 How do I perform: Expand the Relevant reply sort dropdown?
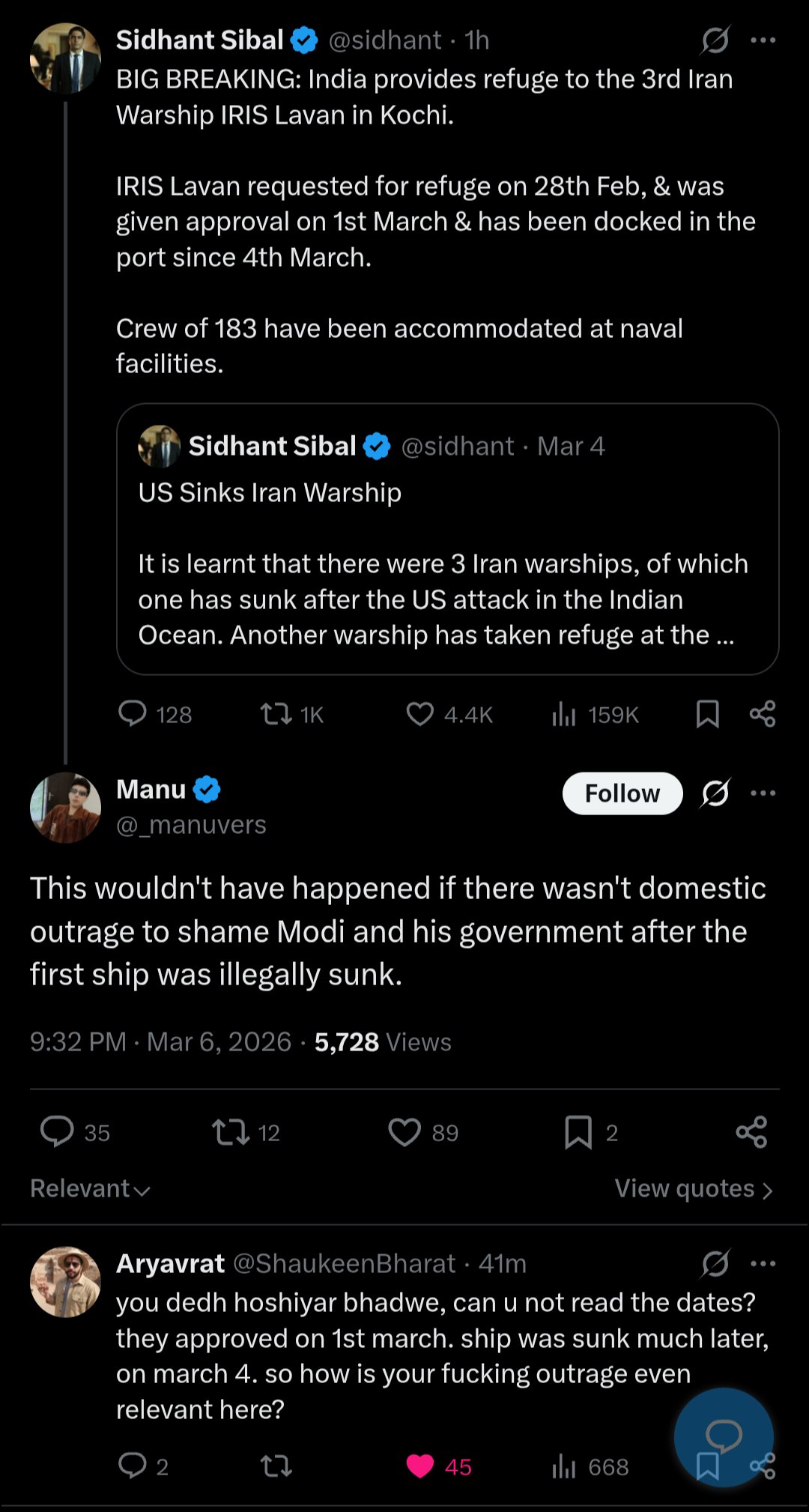point(90,1189)
